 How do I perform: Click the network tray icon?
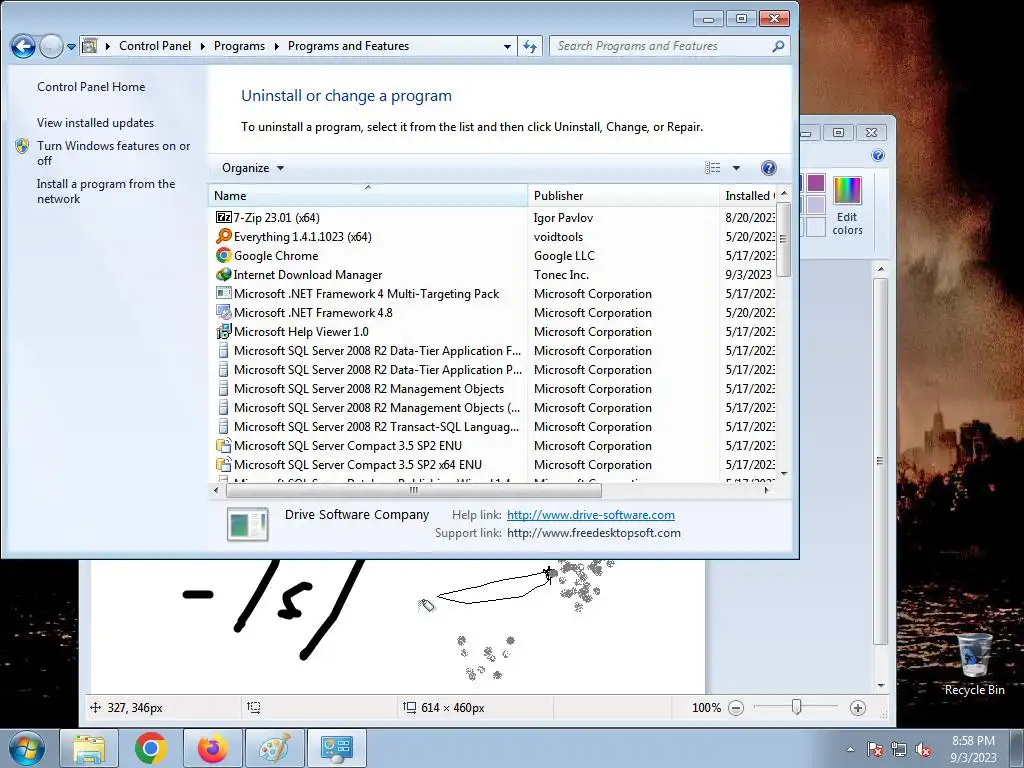pos(899,750)
